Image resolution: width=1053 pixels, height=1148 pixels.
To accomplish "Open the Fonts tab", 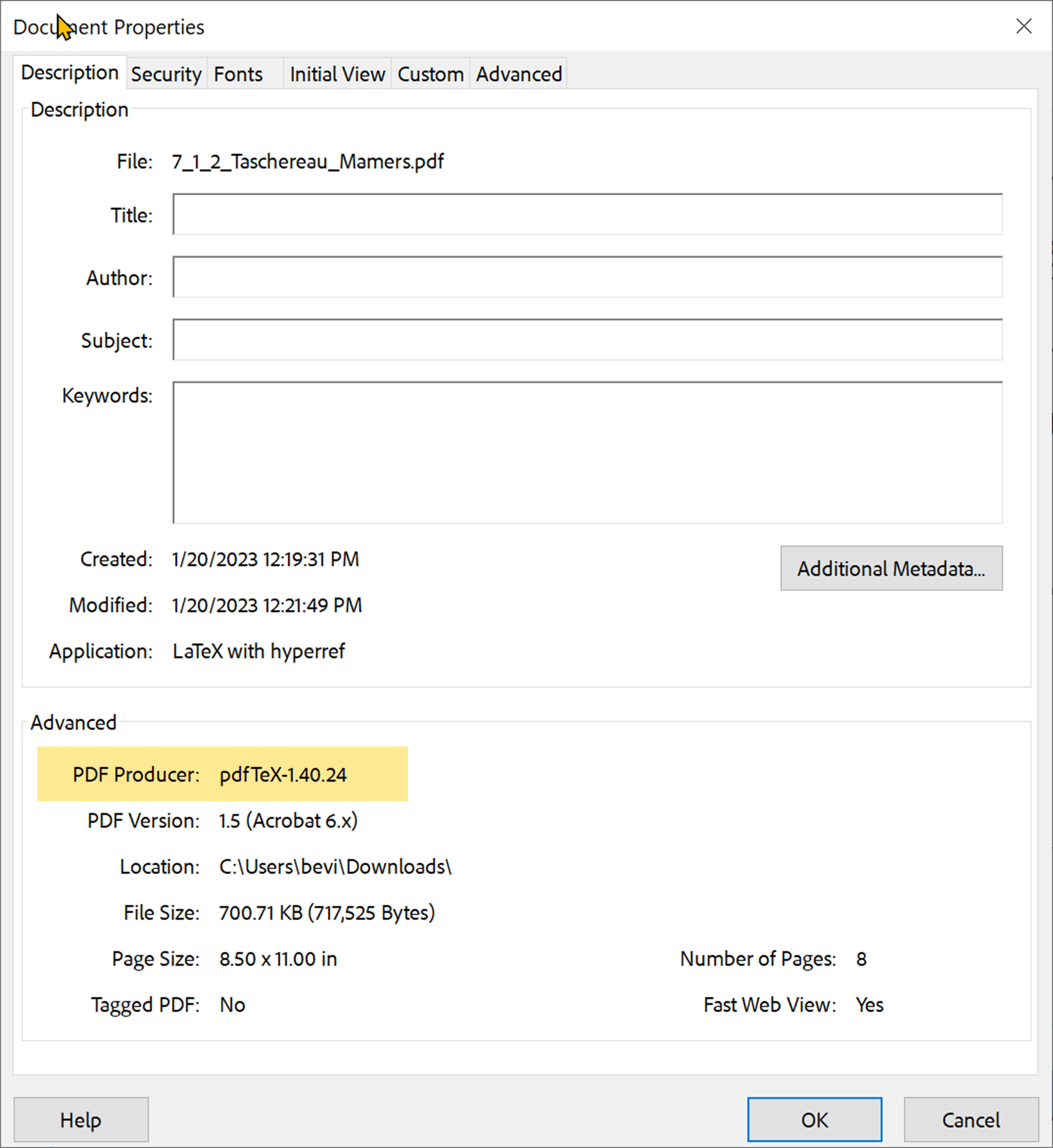I will (x=238, y=73).
